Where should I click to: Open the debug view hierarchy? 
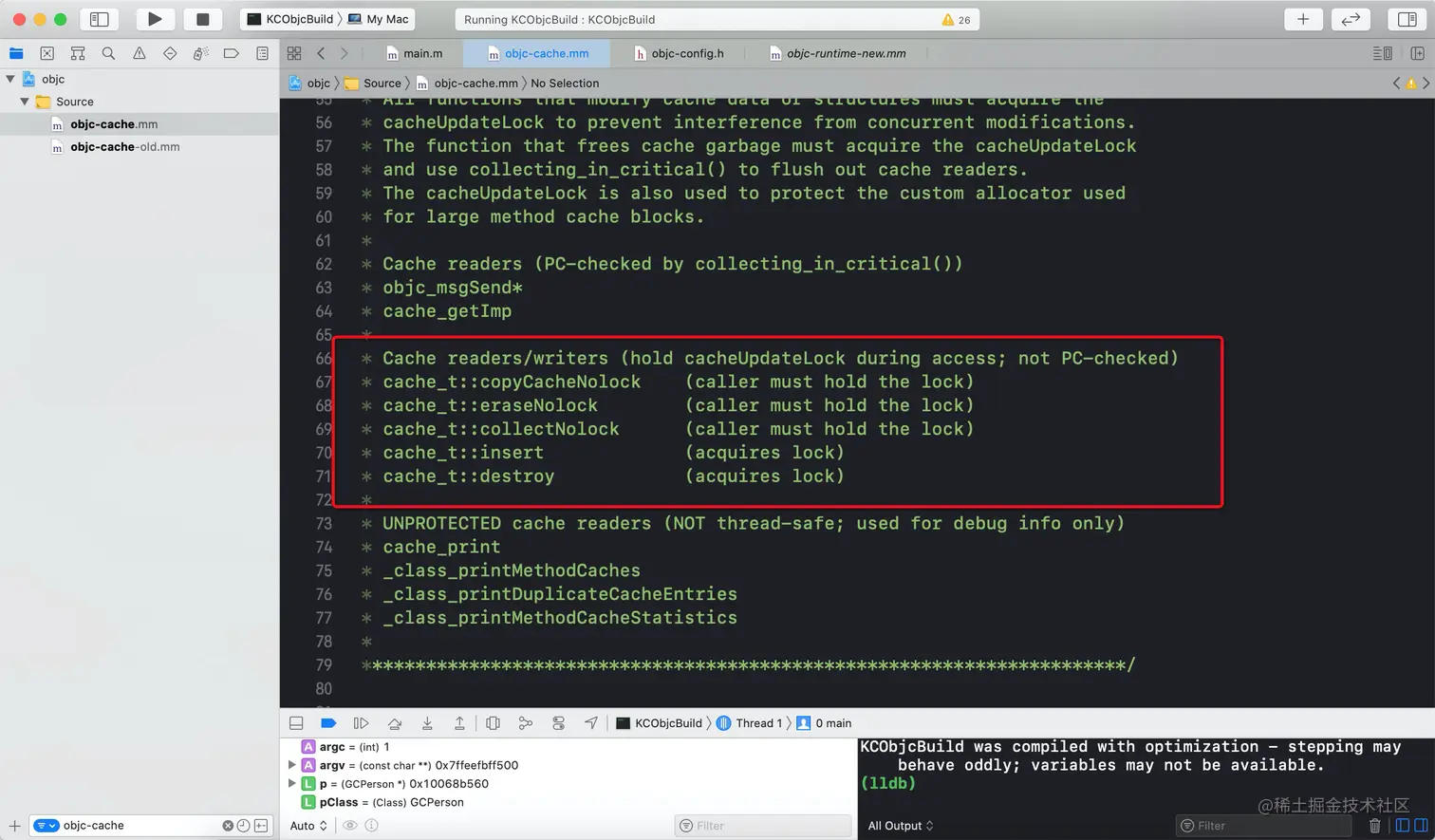(x=493, y=723)
